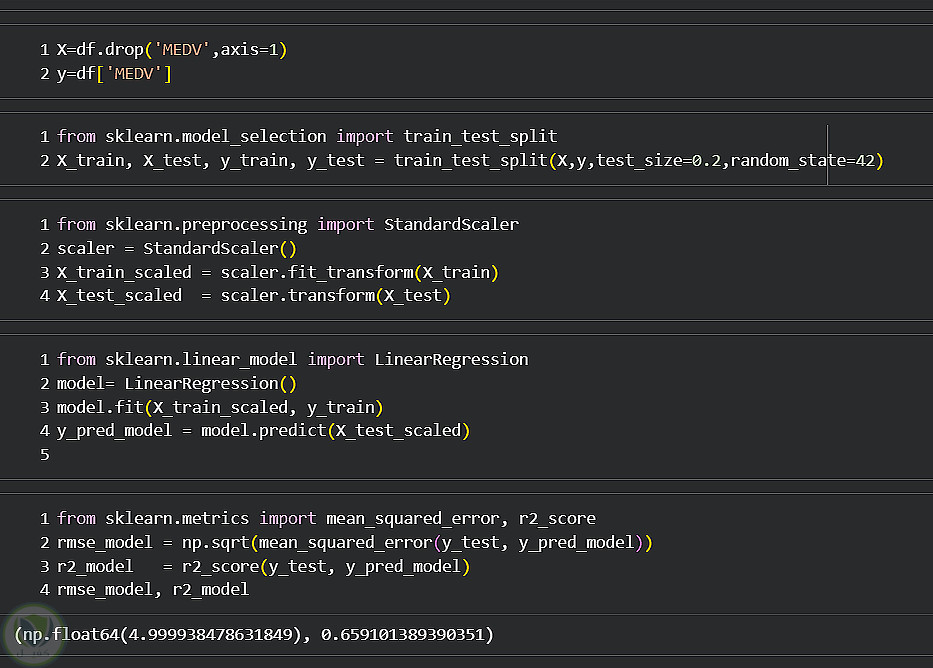This screenshot has width=933, height=668.
Task: Click the StandardScaler import line
Action: coord(288,224)
